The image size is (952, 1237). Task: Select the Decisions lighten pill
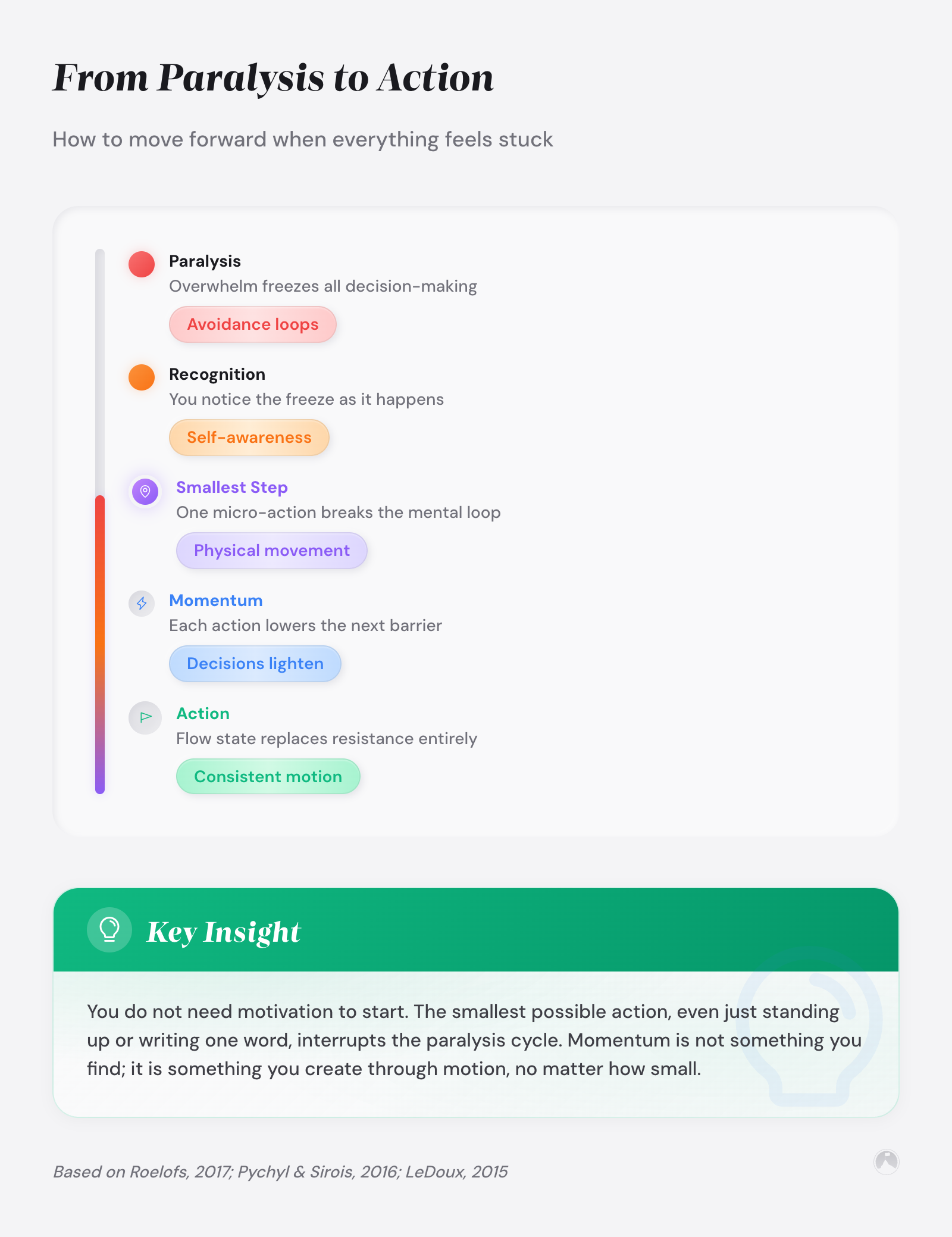point(255,664)
